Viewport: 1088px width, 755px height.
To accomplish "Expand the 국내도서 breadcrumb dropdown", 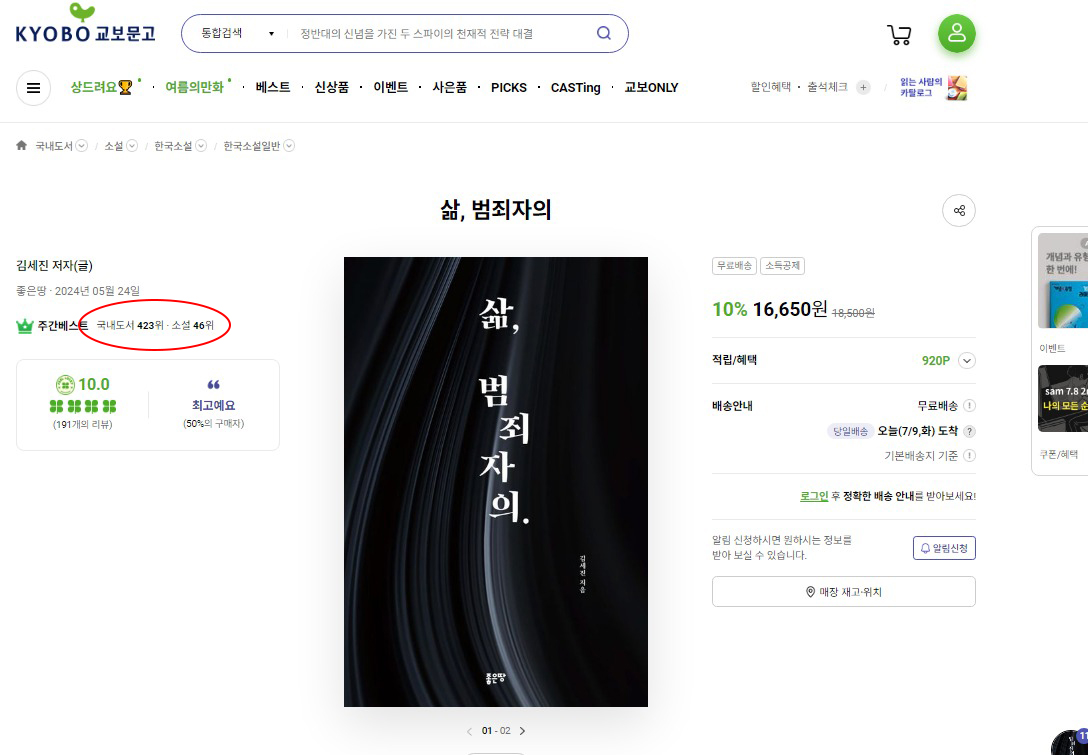I will (82, 146).
